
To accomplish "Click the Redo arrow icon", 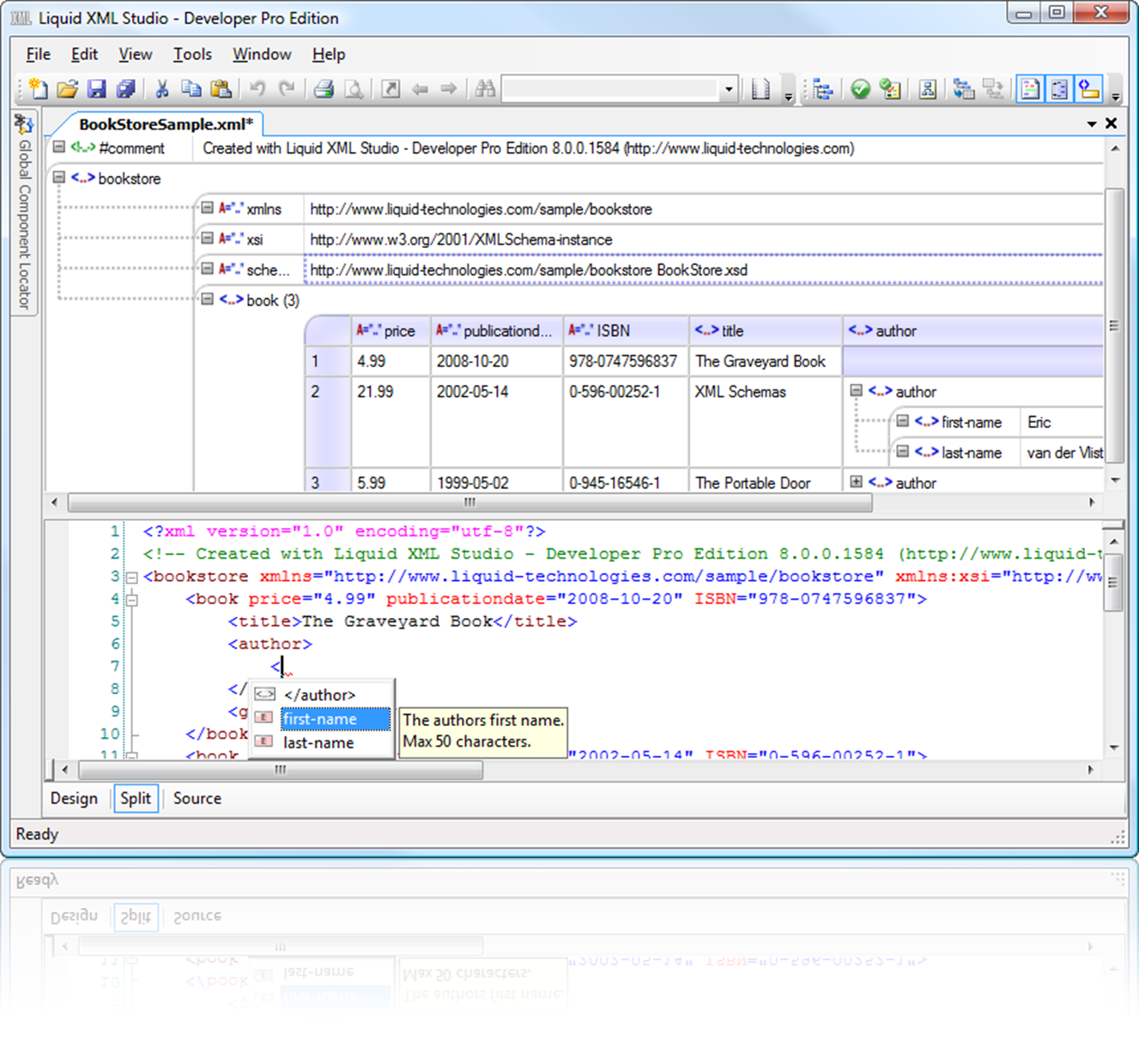I will click(x=287, y=88).
